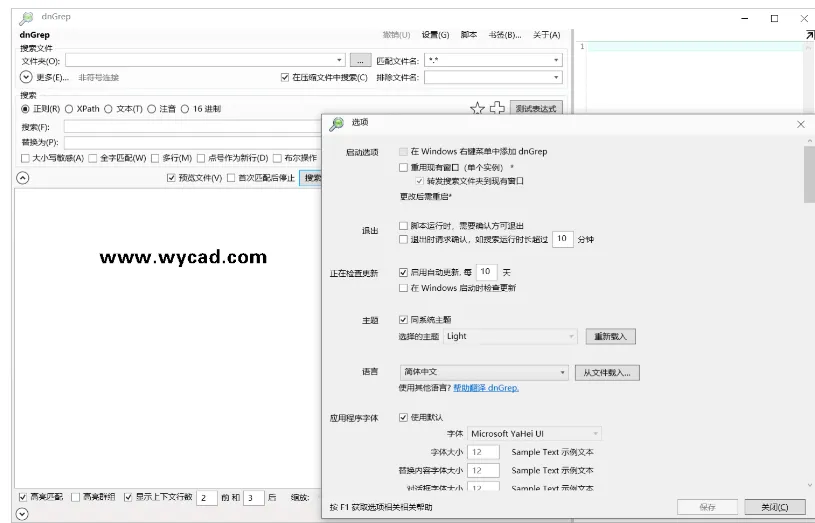This screenshot has width=815, height=523.
Task: Click the 测试表达式 button
Action: pos(536,108)
